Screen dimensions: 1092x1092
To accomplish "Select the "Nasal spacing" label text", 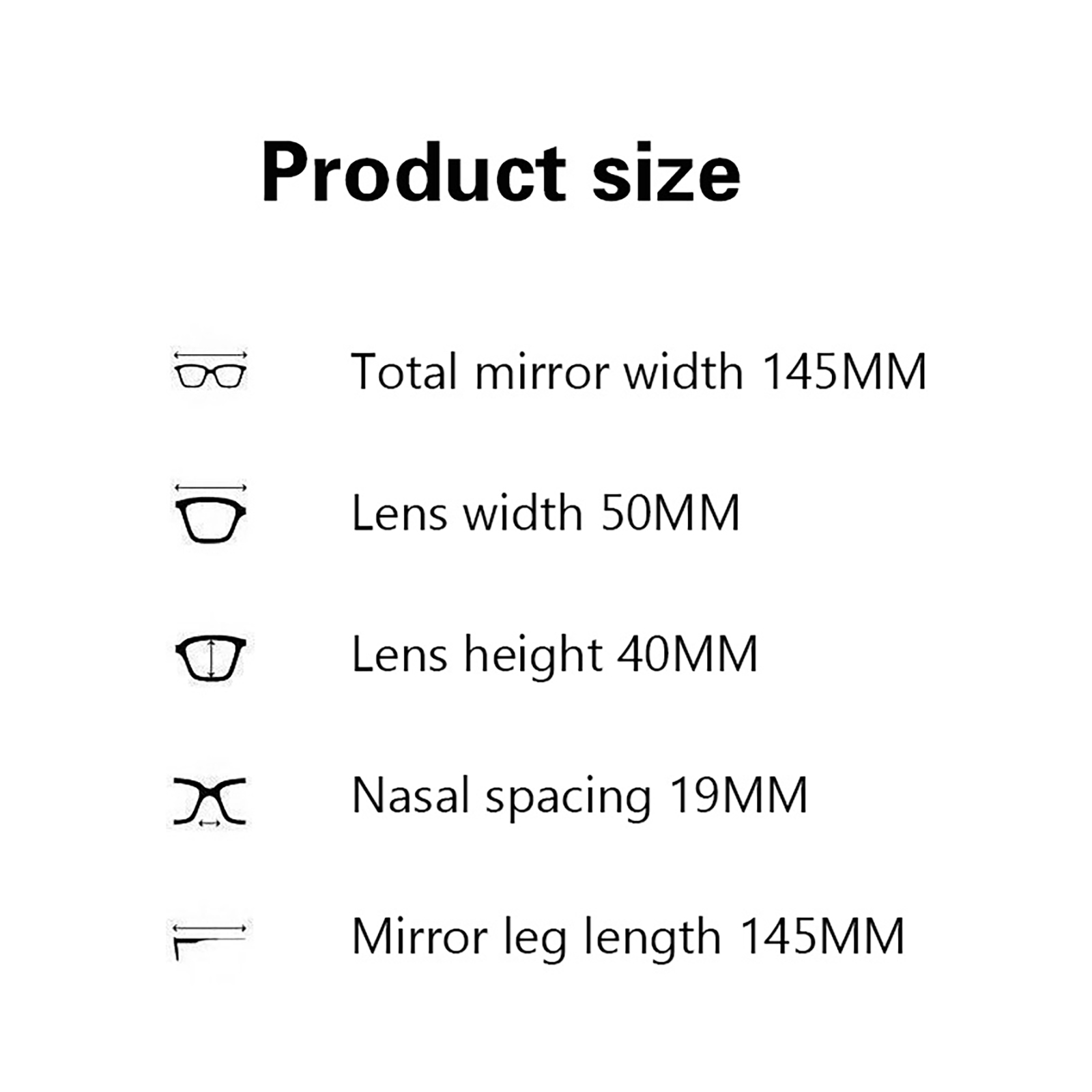I will [502, 796].
